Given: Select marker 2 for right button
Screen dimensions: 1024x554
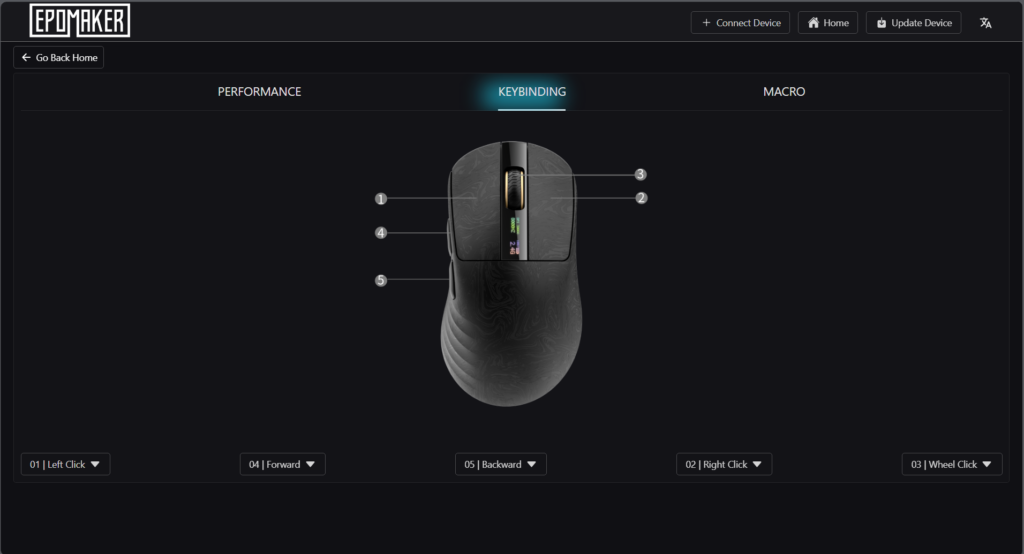Looking at the screenshot, I should coord(641,198).
